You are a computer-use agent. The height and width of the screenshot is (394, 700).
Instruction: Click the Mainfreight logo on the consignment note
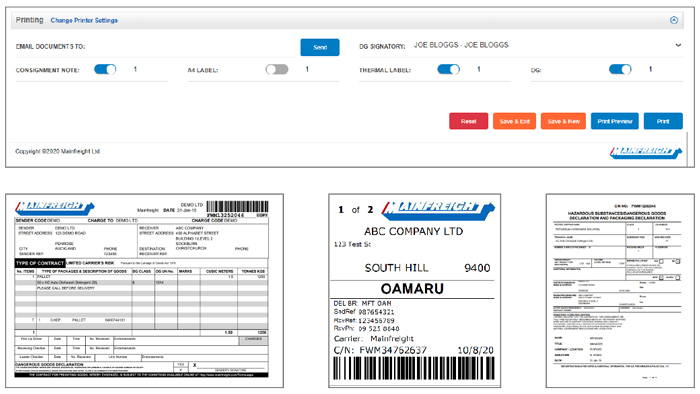(54, 207)
